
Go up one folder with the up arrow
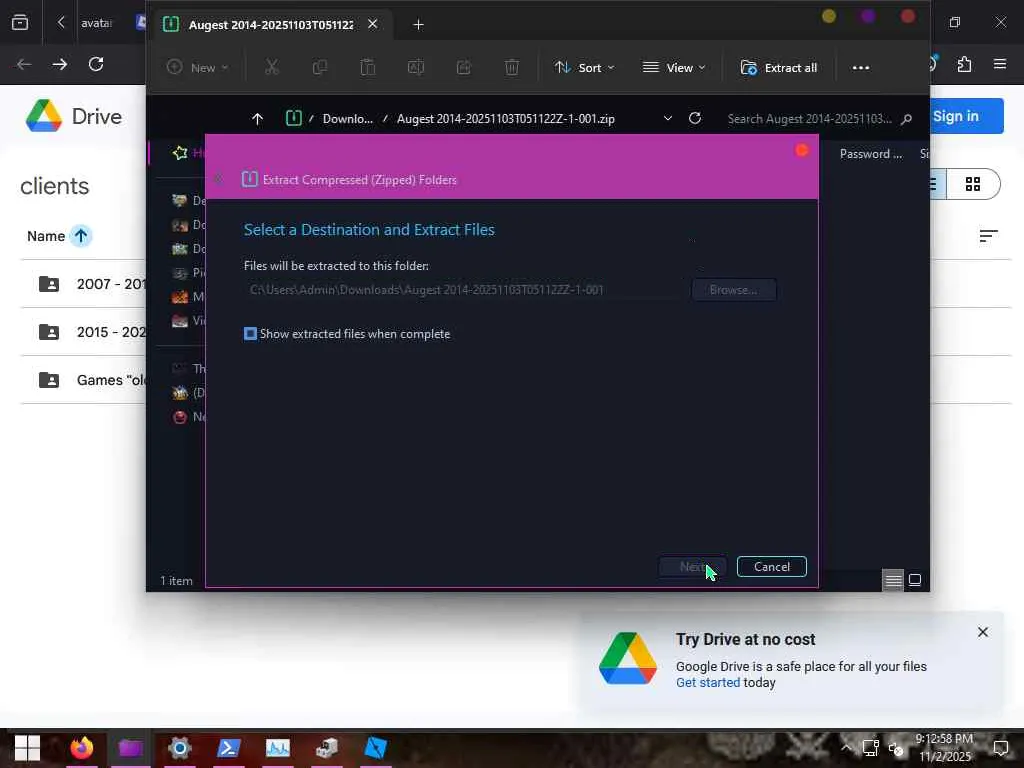point(257,119)
